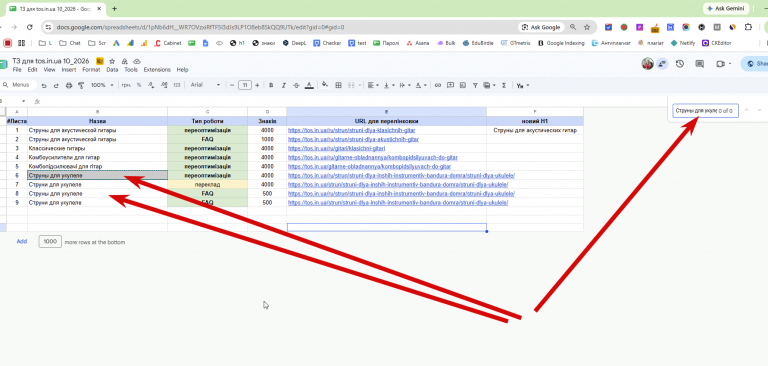Search the Menus box in toolbar
This screenshot has height=366, width=768.
tap(19, 85)
